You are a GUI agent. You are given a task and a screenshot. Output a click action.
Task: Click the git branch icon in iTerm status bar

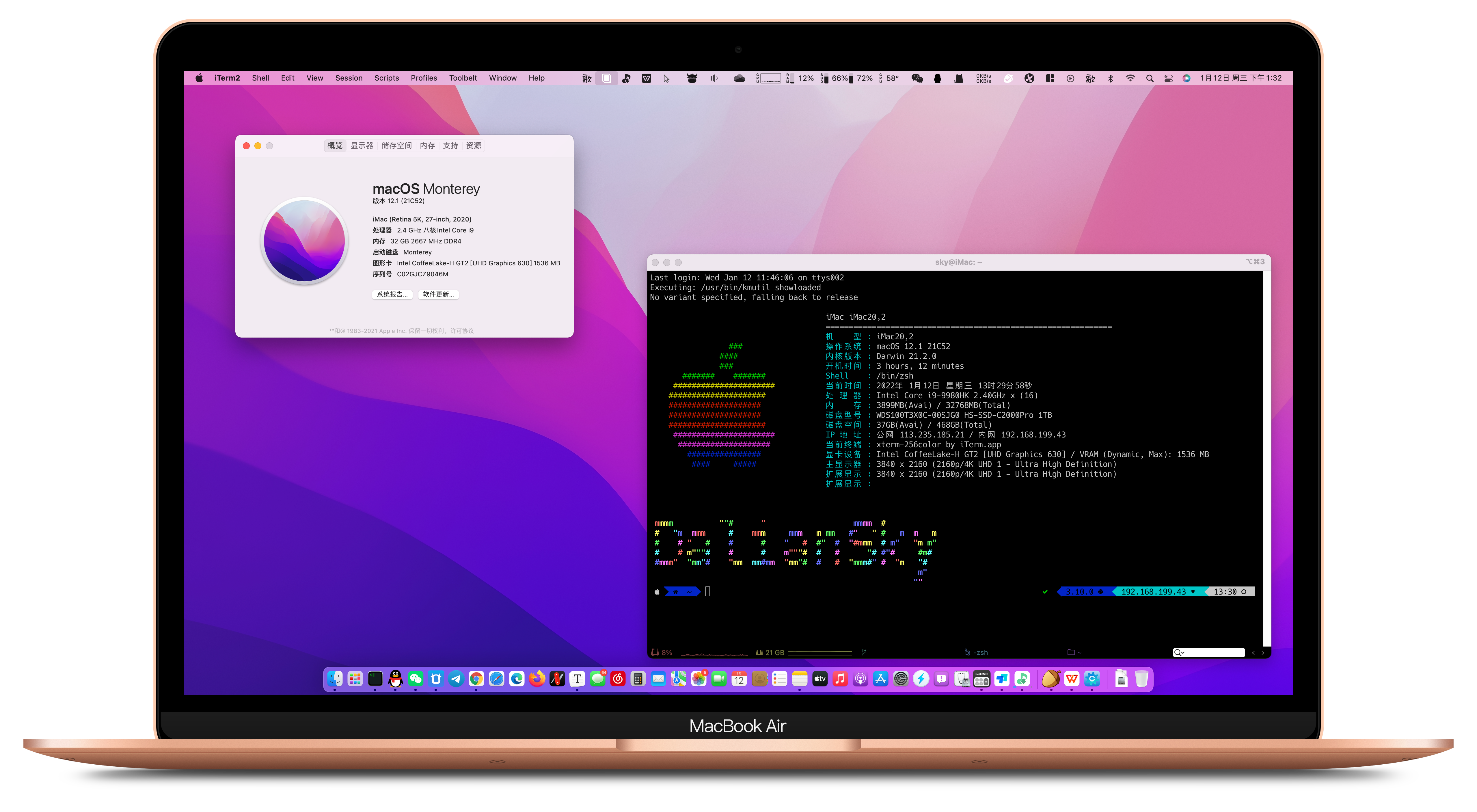[x=863, y=653]
